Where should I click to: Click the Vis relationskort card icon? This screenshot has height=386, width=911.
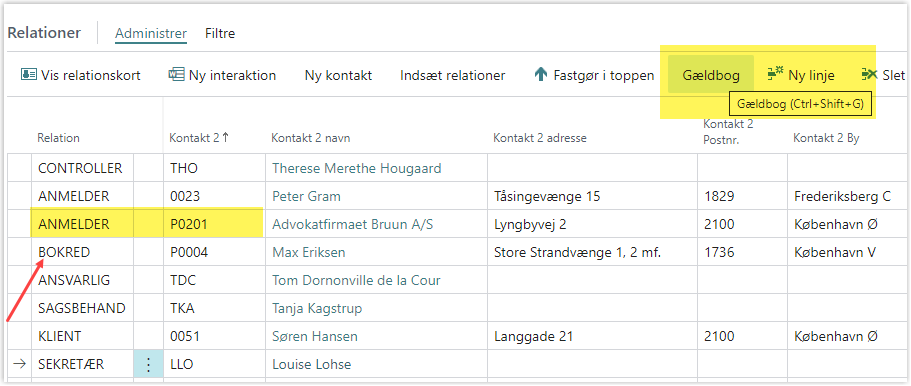pos(28,75)
